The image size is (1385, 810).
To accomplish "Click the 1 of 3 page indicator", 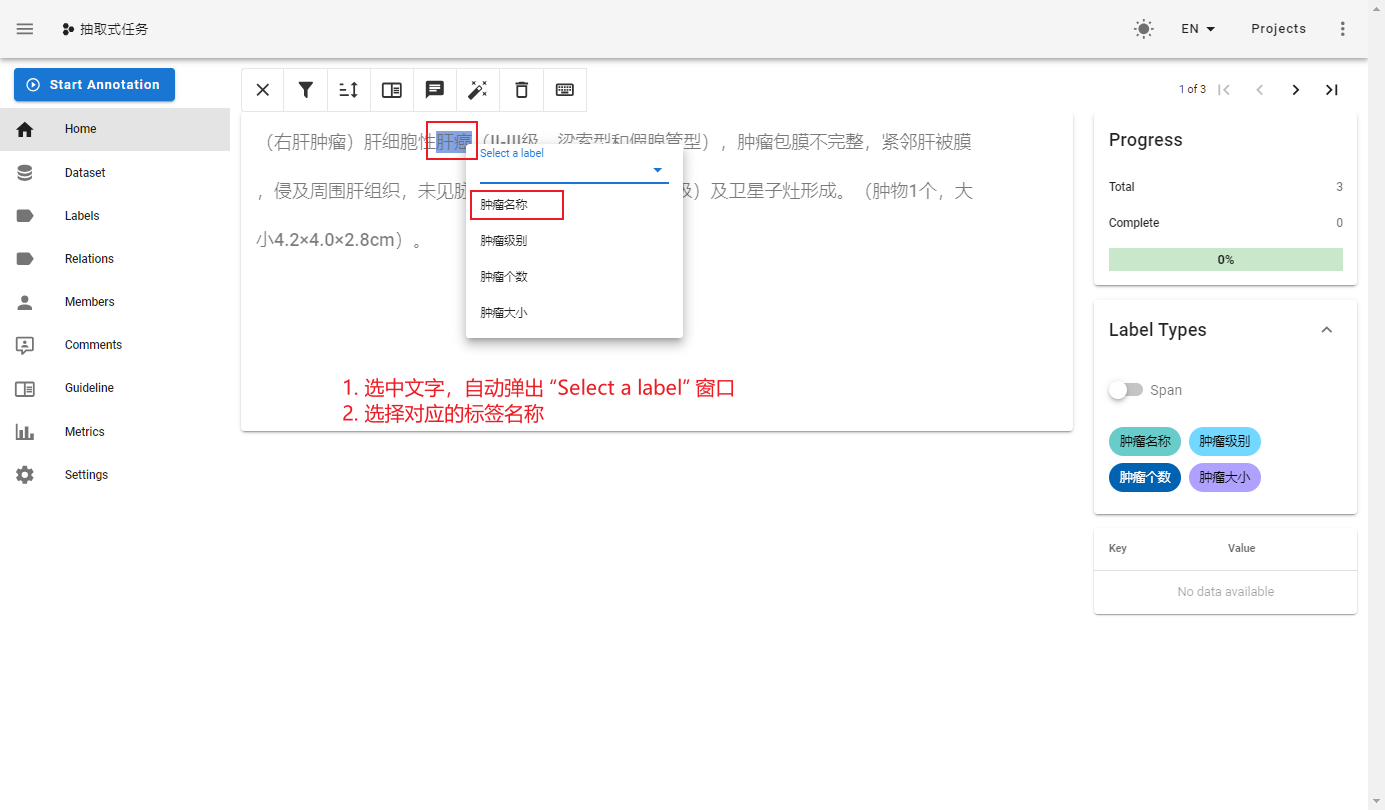I will tap(1192, 90).
